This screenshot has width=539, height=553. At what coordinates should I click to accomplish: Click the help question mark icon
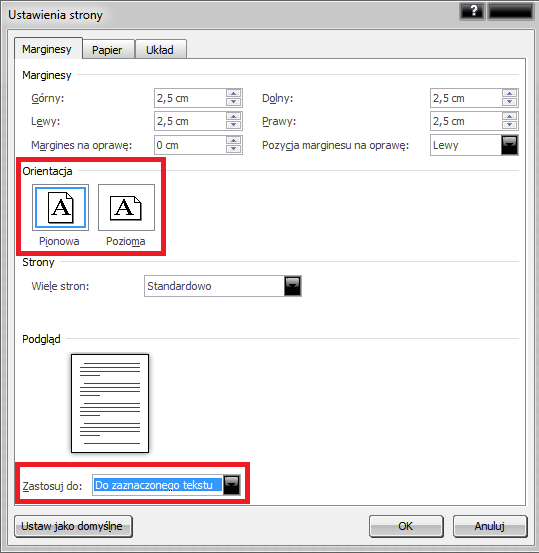[473, 11]
